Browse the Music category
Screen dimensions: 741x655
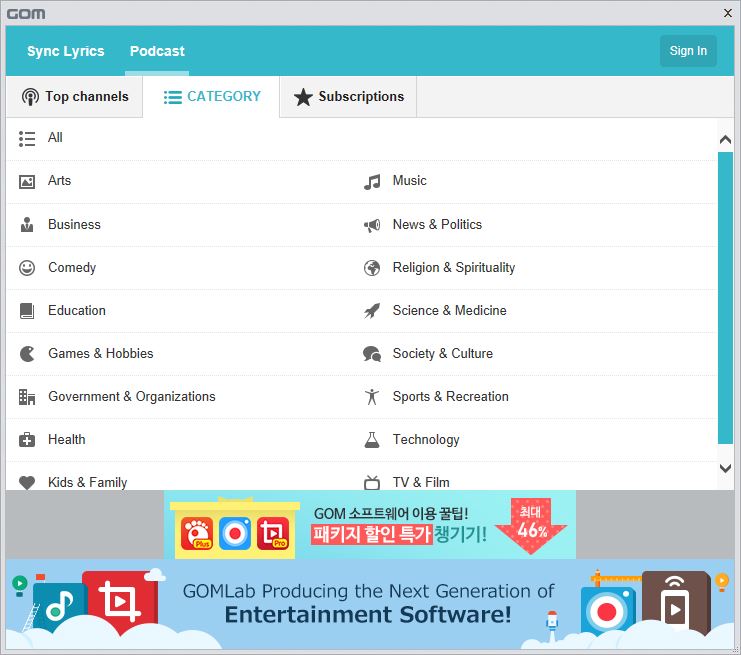click(x=410, y=181)
